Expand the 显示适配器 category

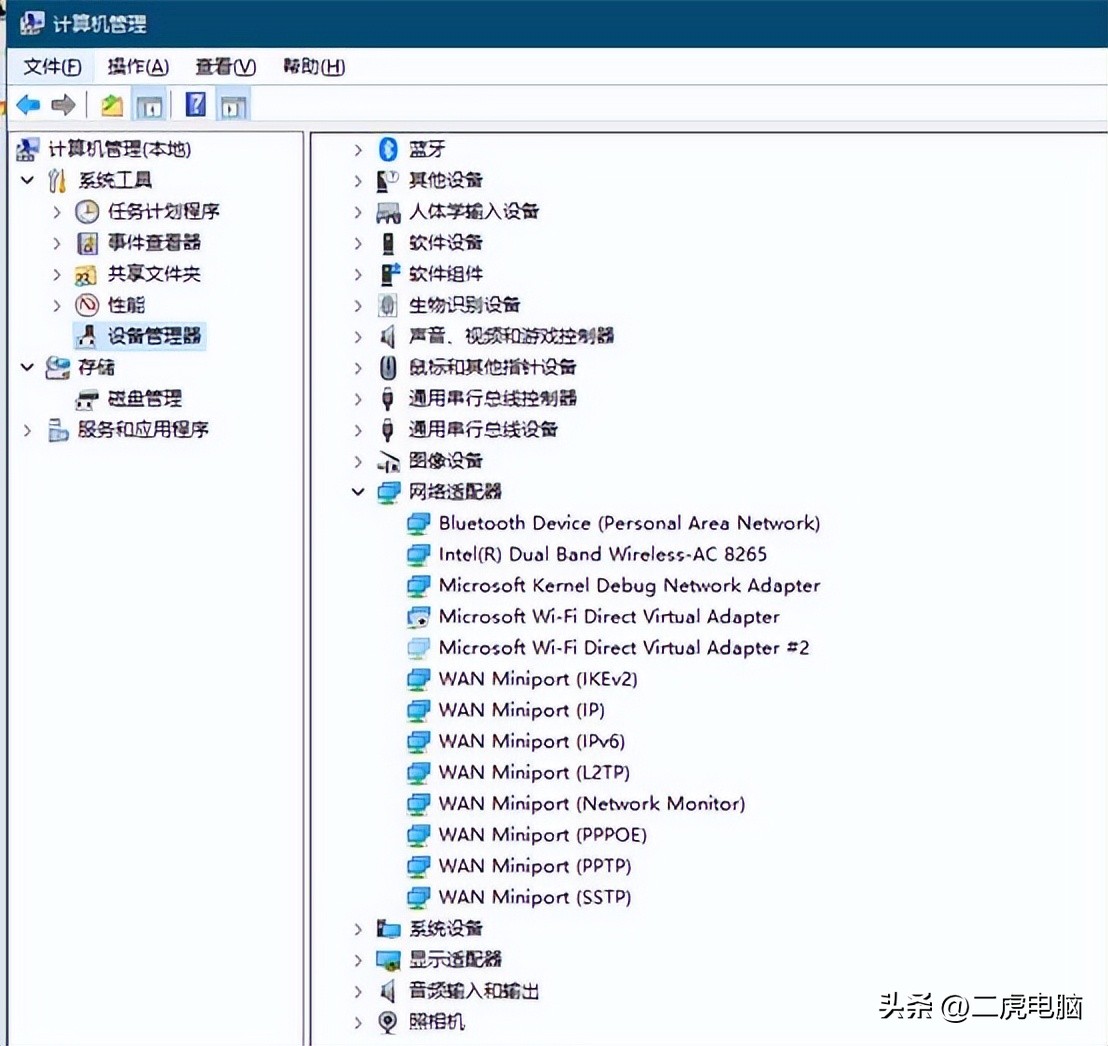point(359,959)
